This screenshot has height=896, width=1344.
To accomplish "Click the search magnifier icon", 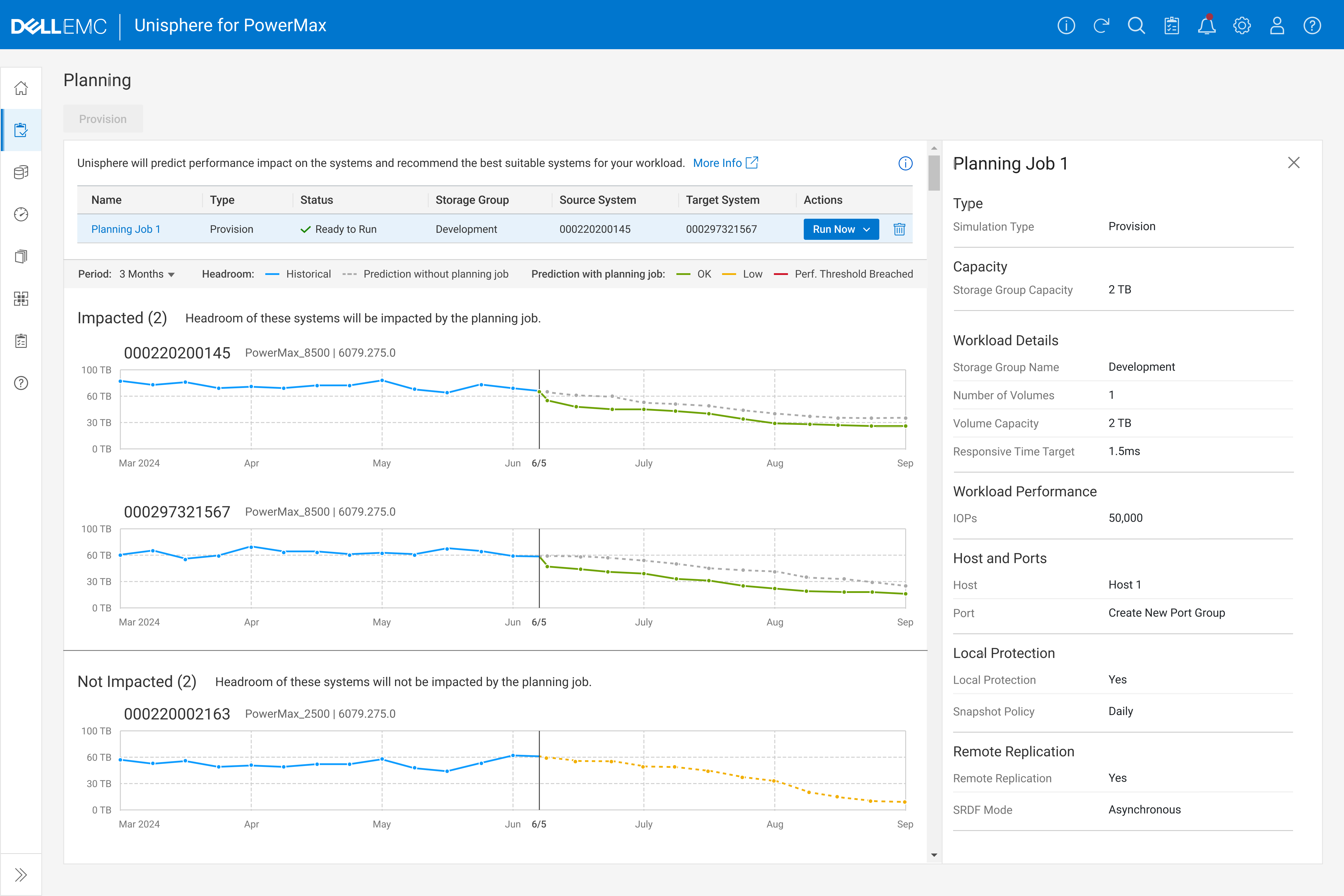I will [1136, 26].
